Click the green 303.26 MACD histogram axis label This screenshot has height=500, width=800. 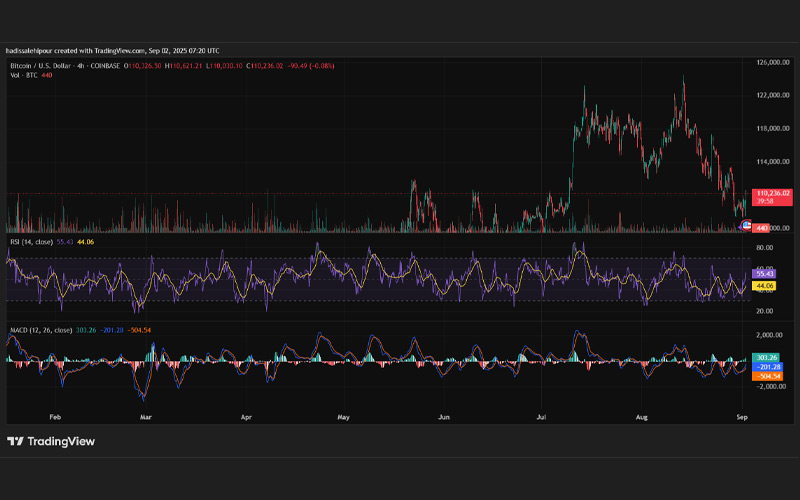[766, 358]
